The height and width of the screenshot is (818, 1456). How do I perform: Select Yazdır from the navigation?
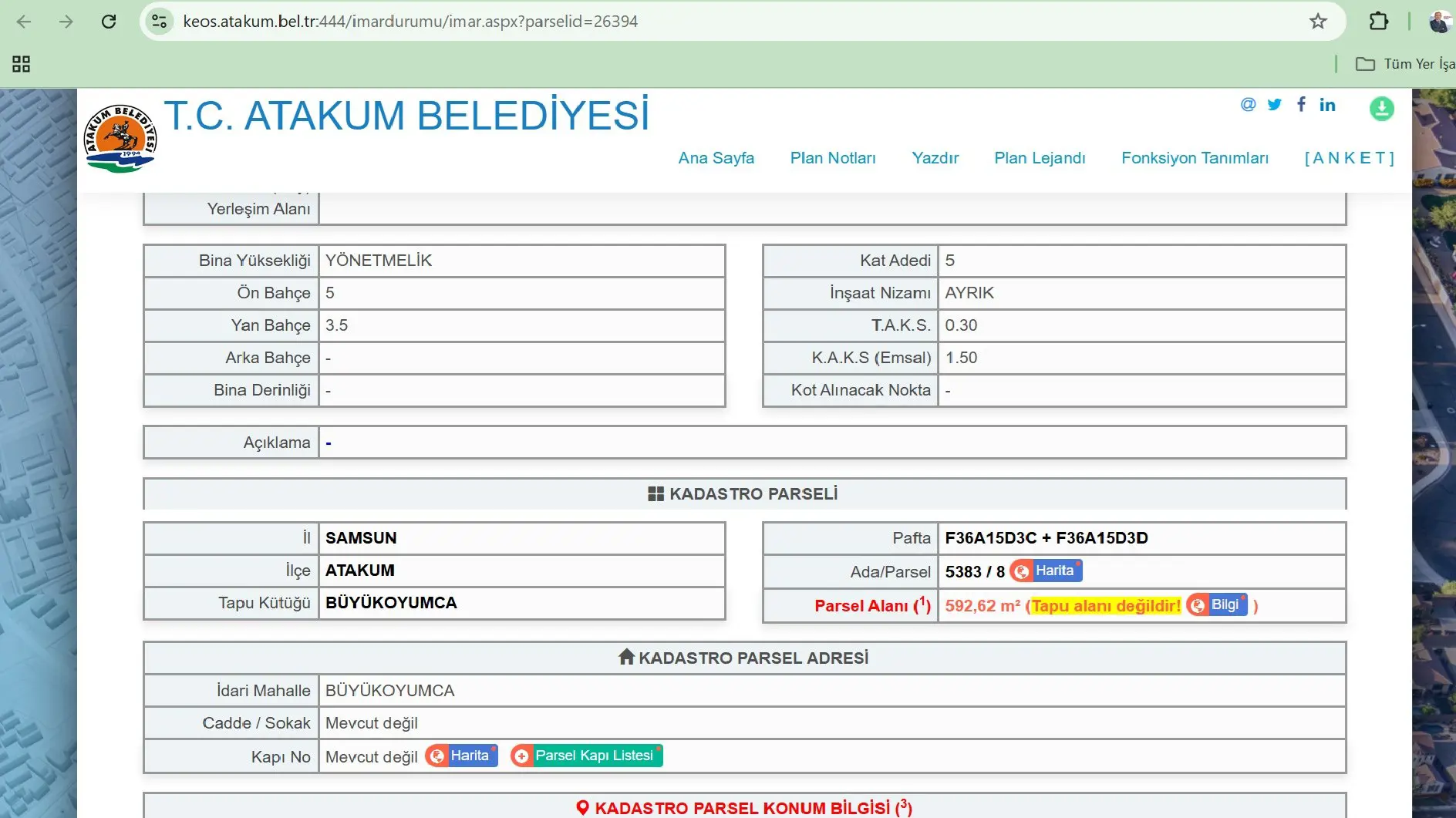pyautogui.click(x=935, y=158)
